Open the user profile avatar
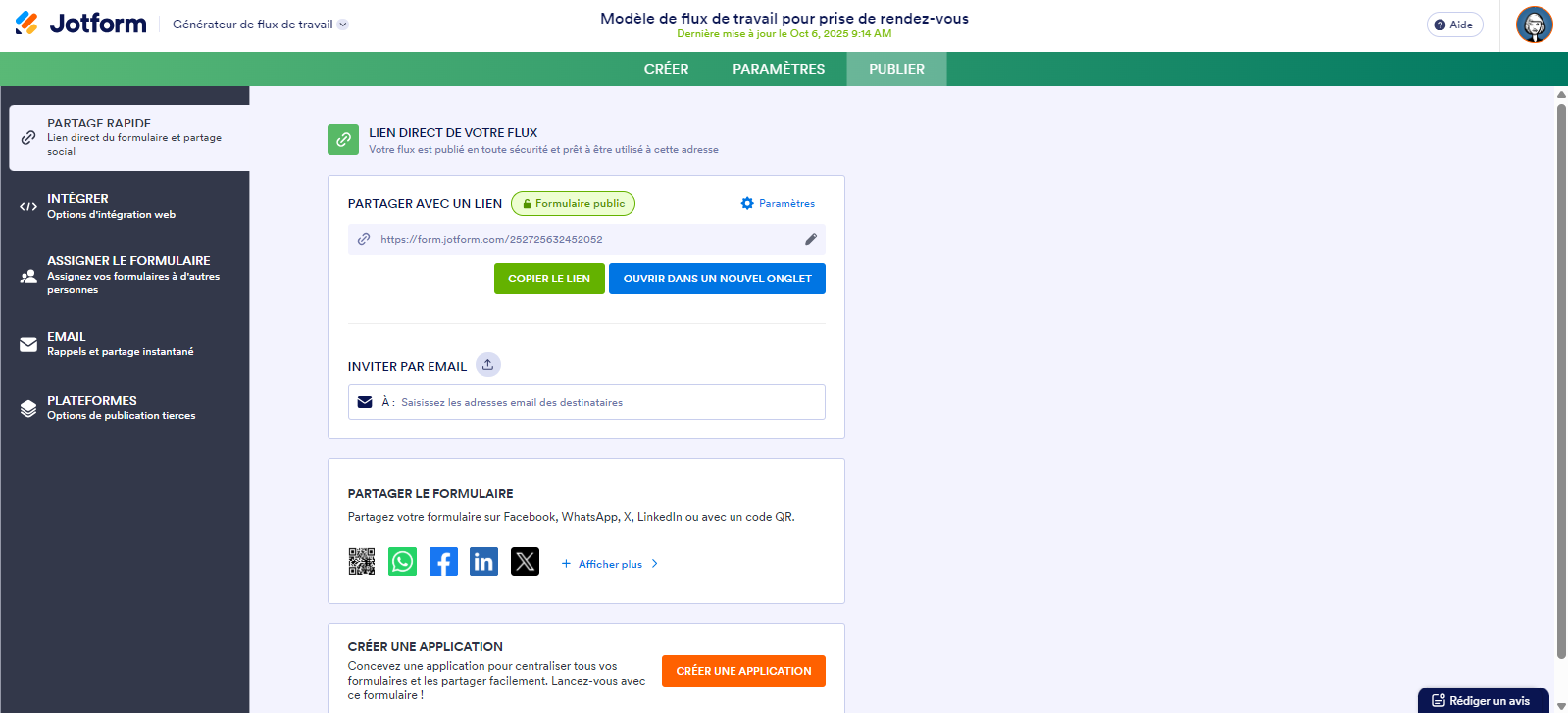Screen dimensions: 1568x713 1534,25
